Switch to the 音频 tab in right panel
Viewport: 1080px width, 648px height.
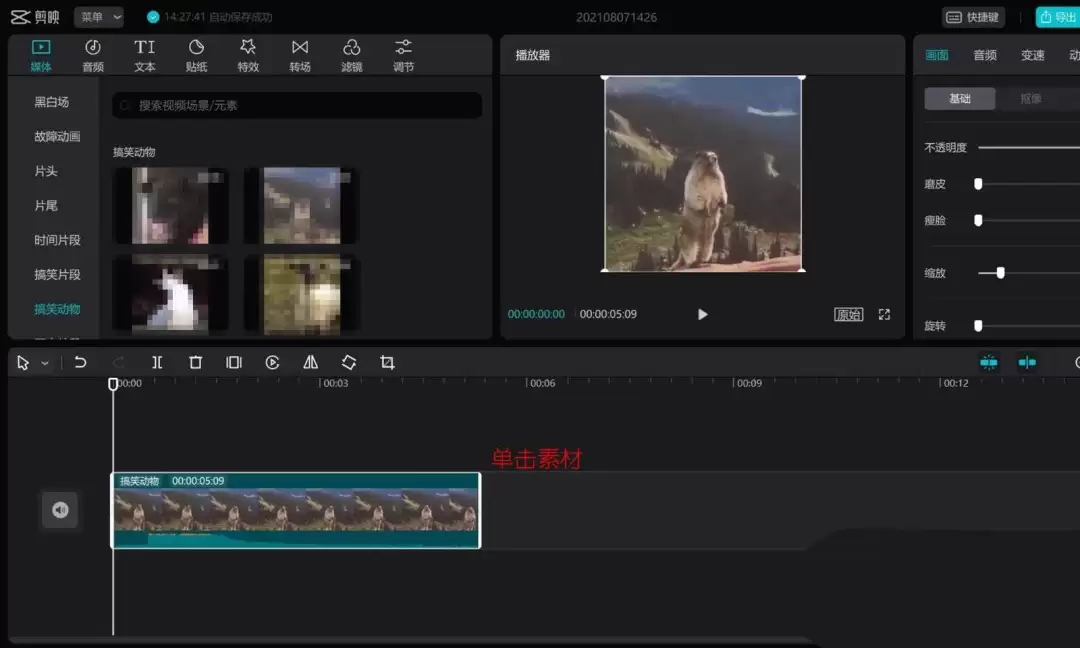tap(984, 55)
